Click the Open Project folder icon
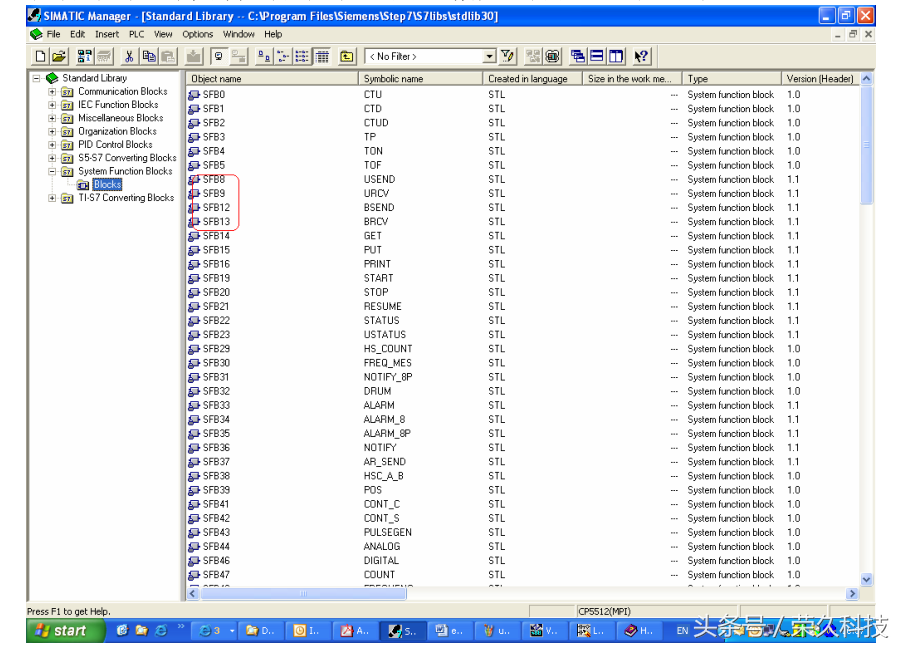 [59, 57]
